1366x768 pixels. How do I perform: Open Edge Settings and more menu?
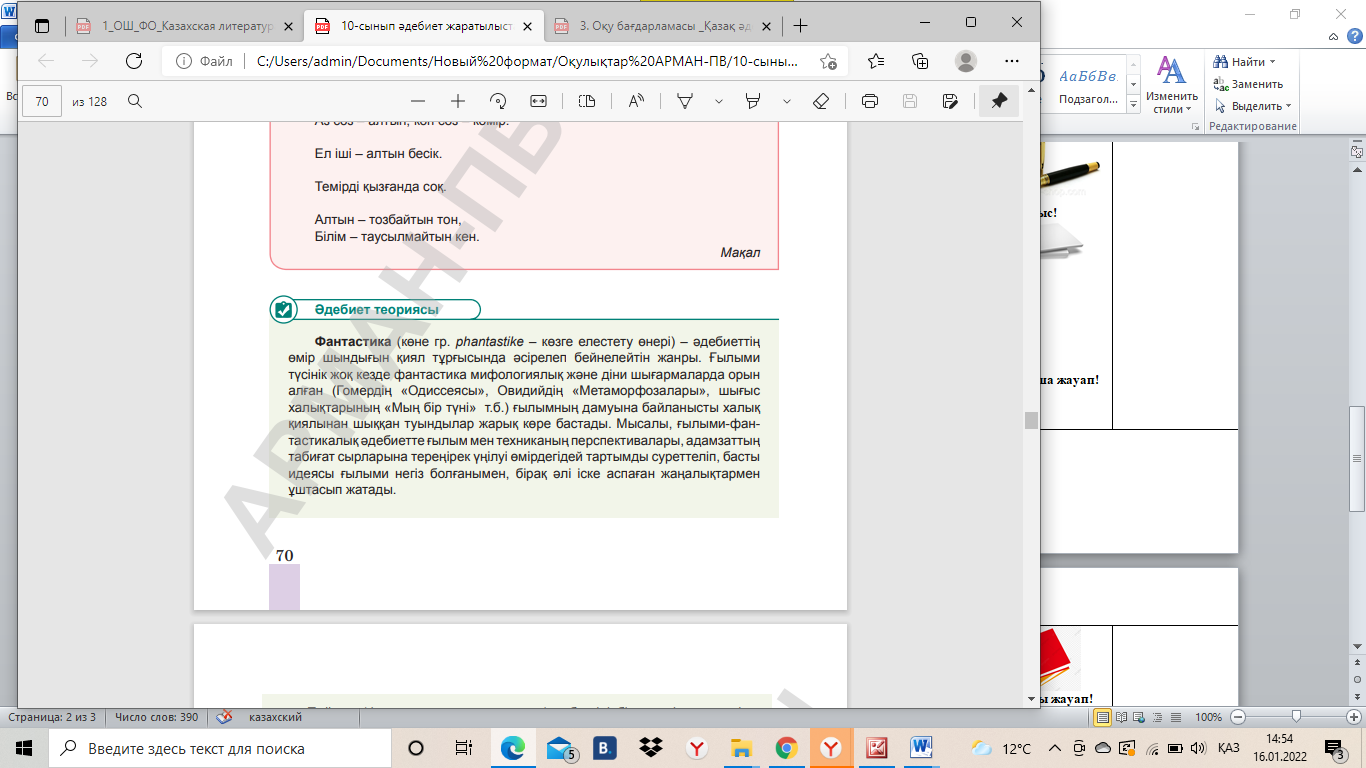pos(1010,61)
